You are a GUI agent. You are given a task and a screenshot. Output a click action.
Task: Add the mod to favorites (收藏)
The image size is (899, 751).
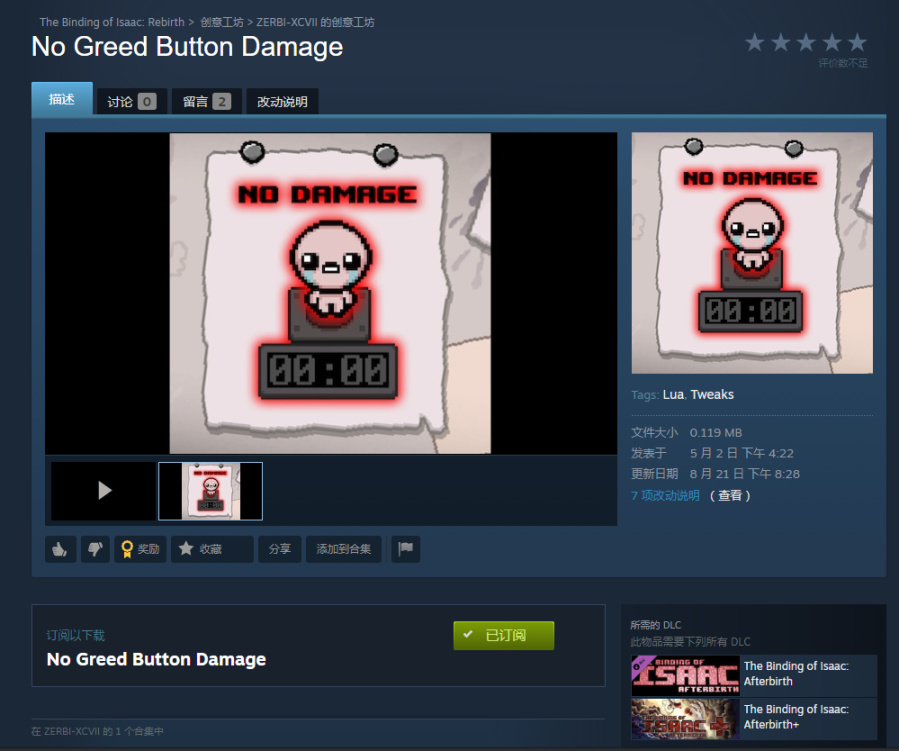(x=212, y=549)
